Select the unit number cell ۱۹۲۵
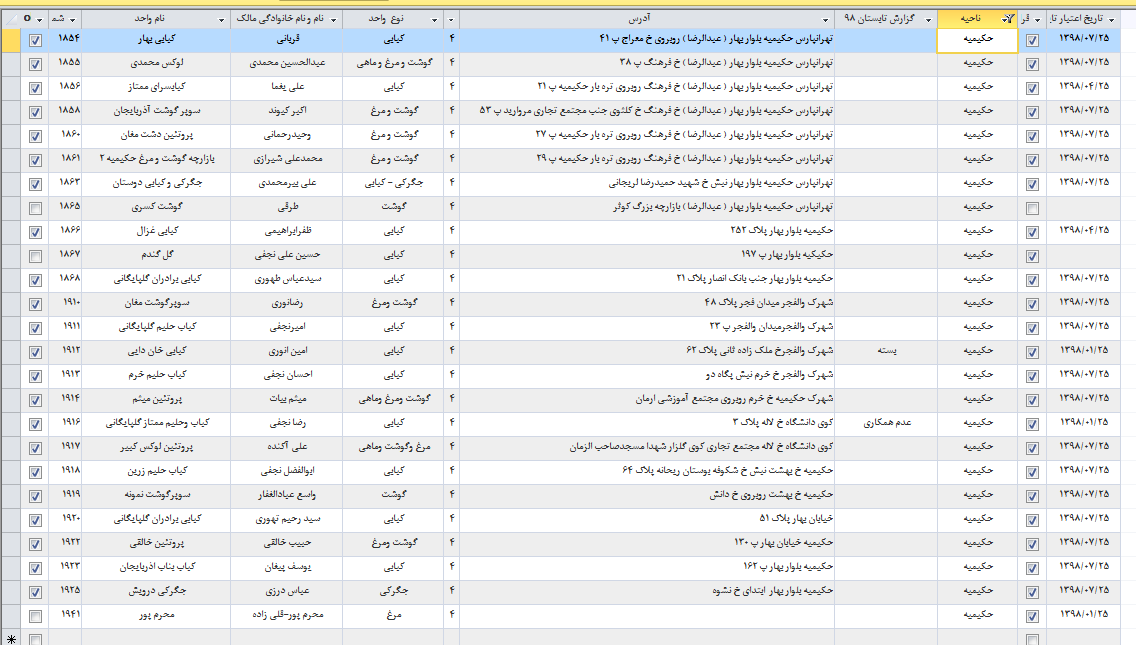Screen dimensions: 1136x645 [65, 591]
